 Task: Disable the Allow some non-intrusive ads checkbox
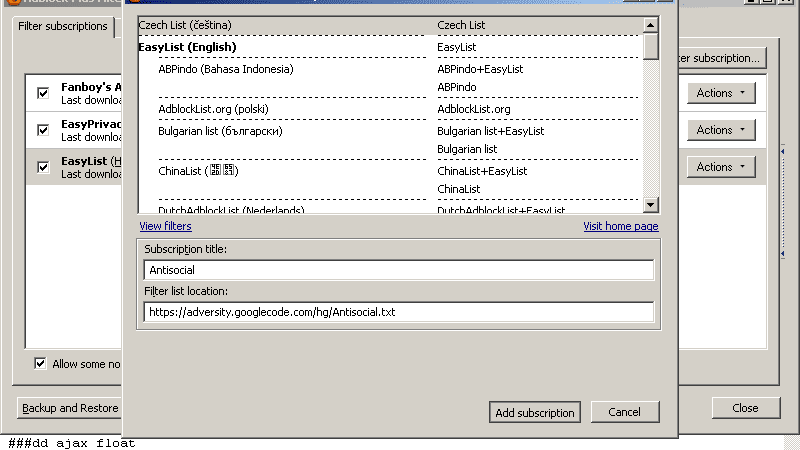[40, 363]
